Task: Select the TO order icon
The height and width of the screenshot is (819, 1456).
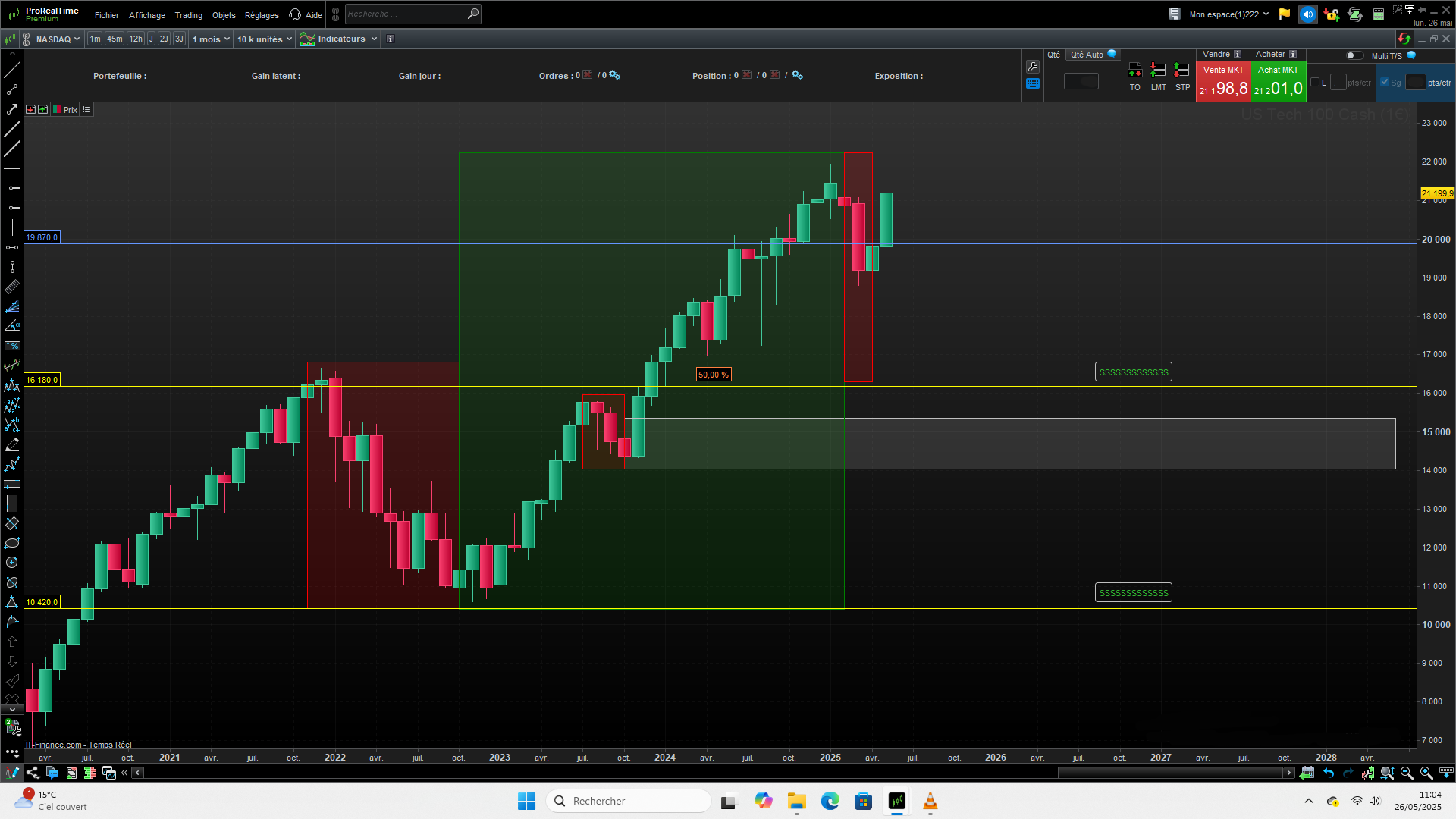Action: (x=1134, y=71)
